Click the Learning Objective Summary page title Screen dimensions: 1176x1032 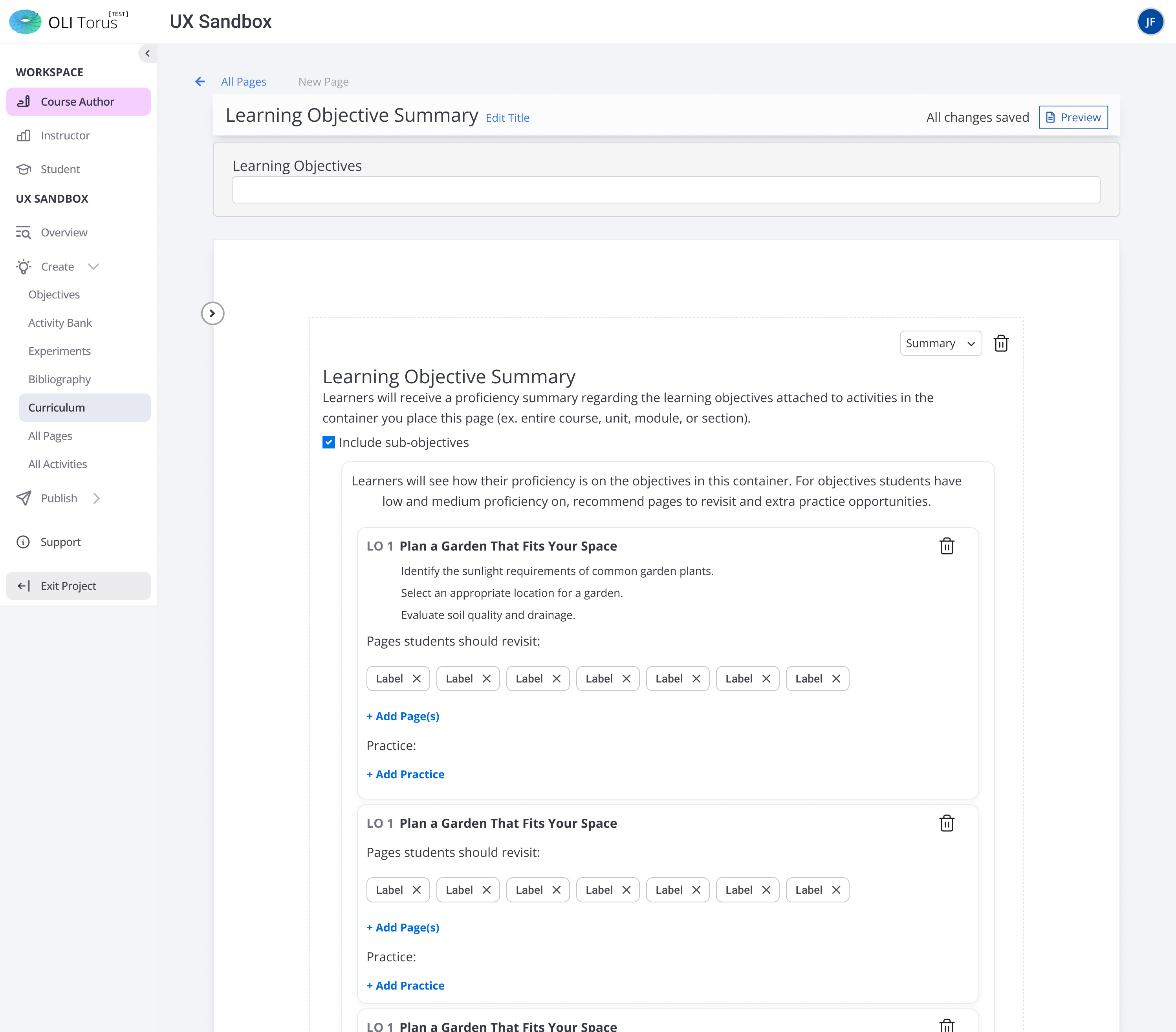point(352,115)
